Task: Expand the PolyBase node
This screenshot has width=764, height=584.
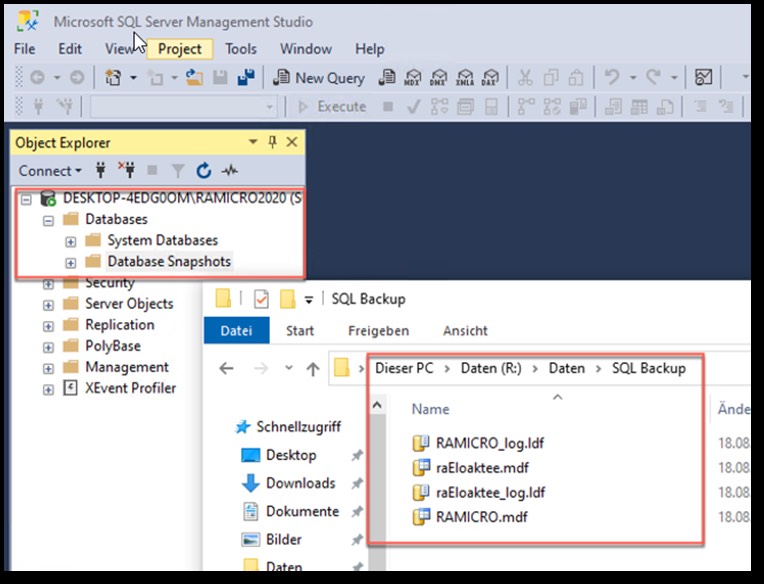Action: [48, 347]
